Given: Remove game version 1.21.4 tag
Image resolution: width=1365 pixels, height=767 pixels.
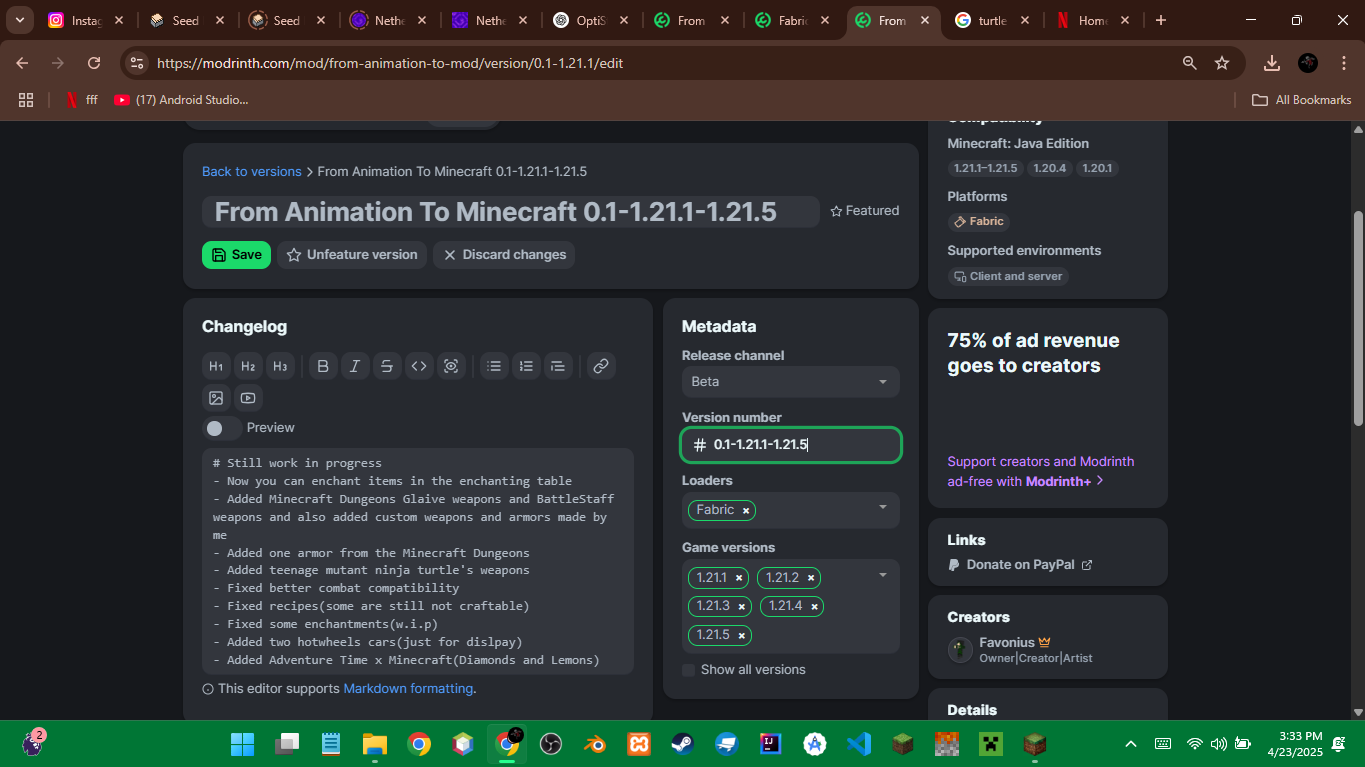Looking at the screenshot, I should 815,606.
